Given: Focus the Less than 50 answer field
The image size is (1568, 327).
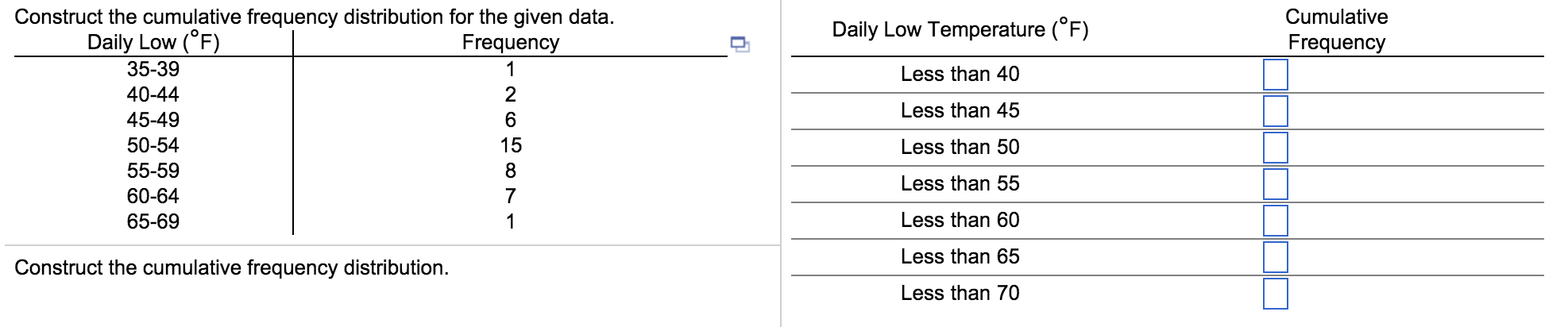Looking at the screenshot, I should (1275, 148).
